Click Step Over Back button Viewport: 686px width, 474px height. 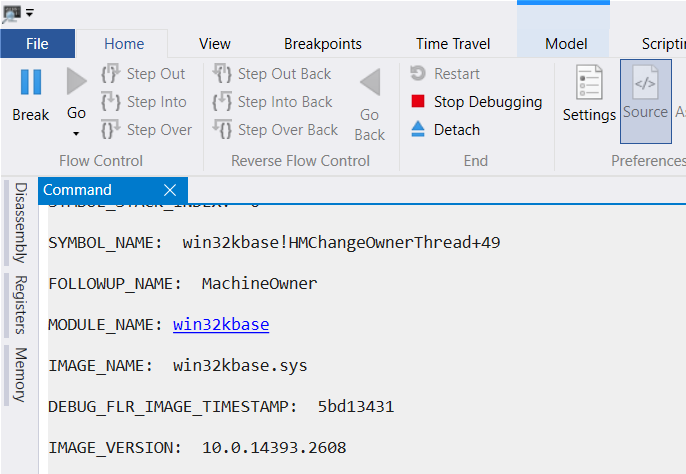pos(275,130)
